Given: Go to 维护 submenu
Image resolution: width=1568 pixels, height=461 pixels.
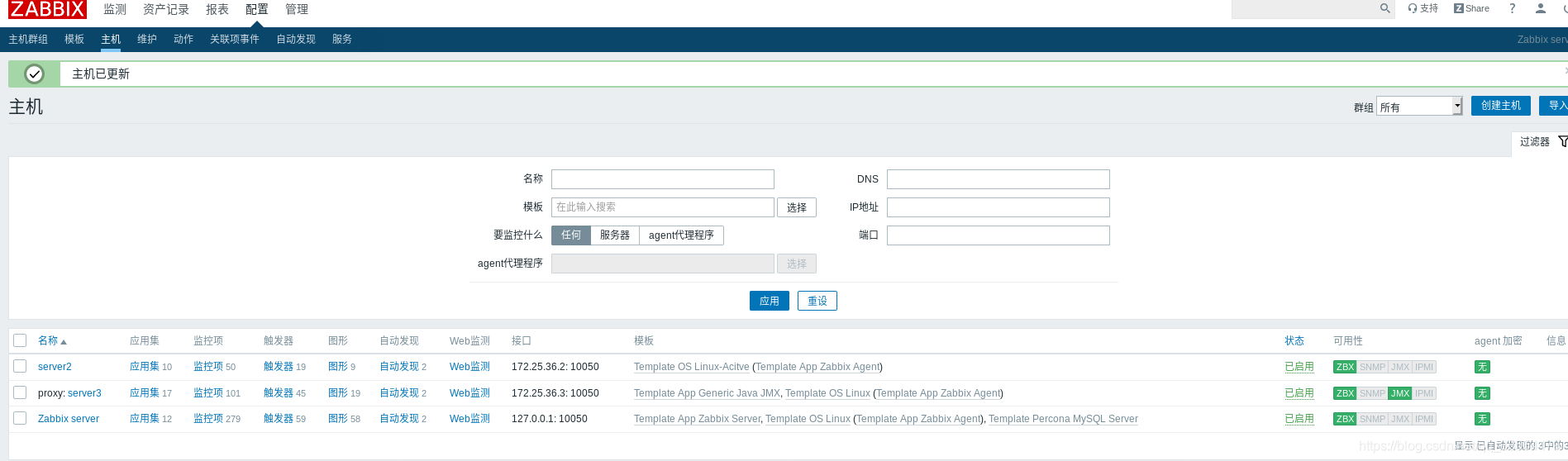Looking at the screenshot, I should 147,39.
